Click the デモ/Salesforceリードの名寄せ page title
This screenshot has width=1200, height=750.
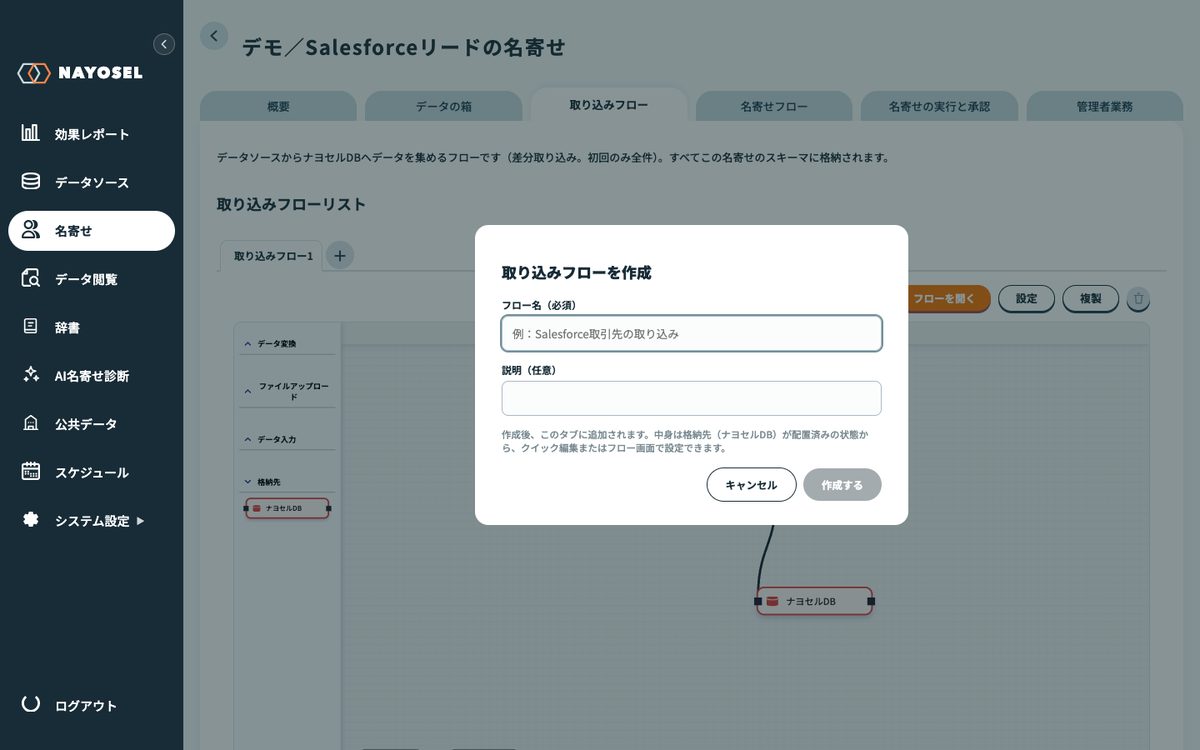click(x=404, y=47)
